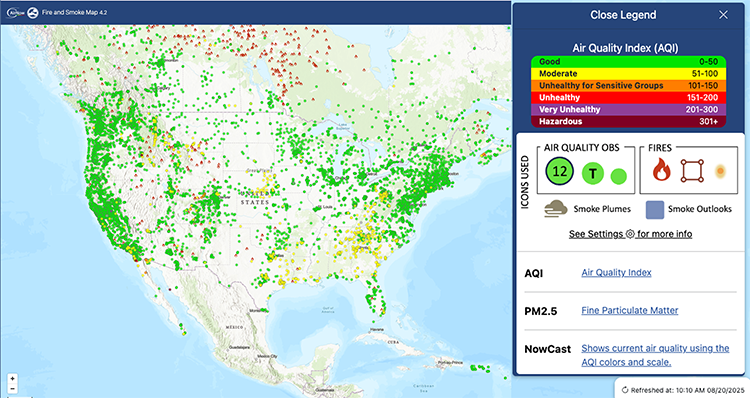Click the CUBA map label
The width and height of the screenshot is (750, 398).
pos(393,342)
